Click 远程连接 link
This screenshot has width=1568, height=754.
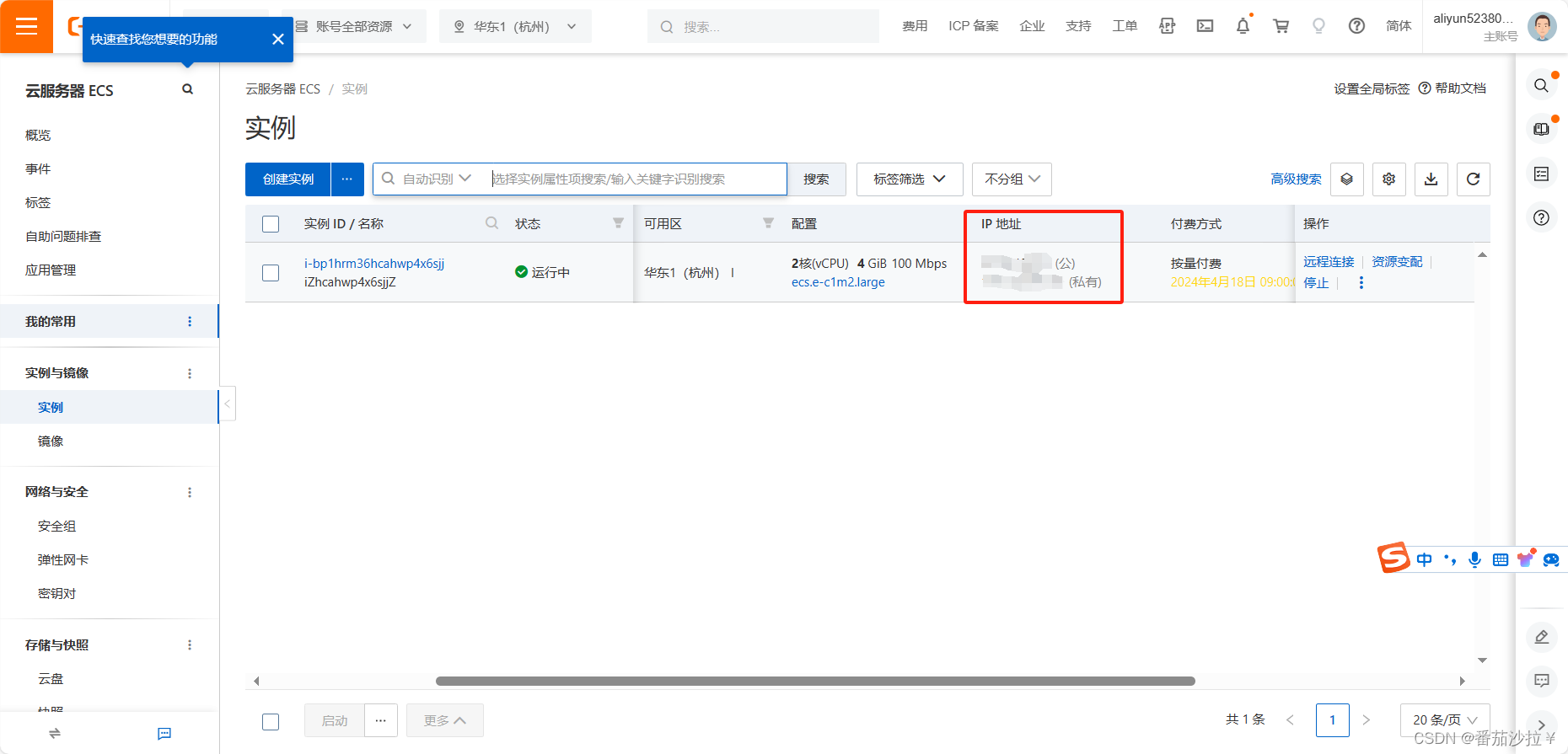click(x=1329, y=262)
